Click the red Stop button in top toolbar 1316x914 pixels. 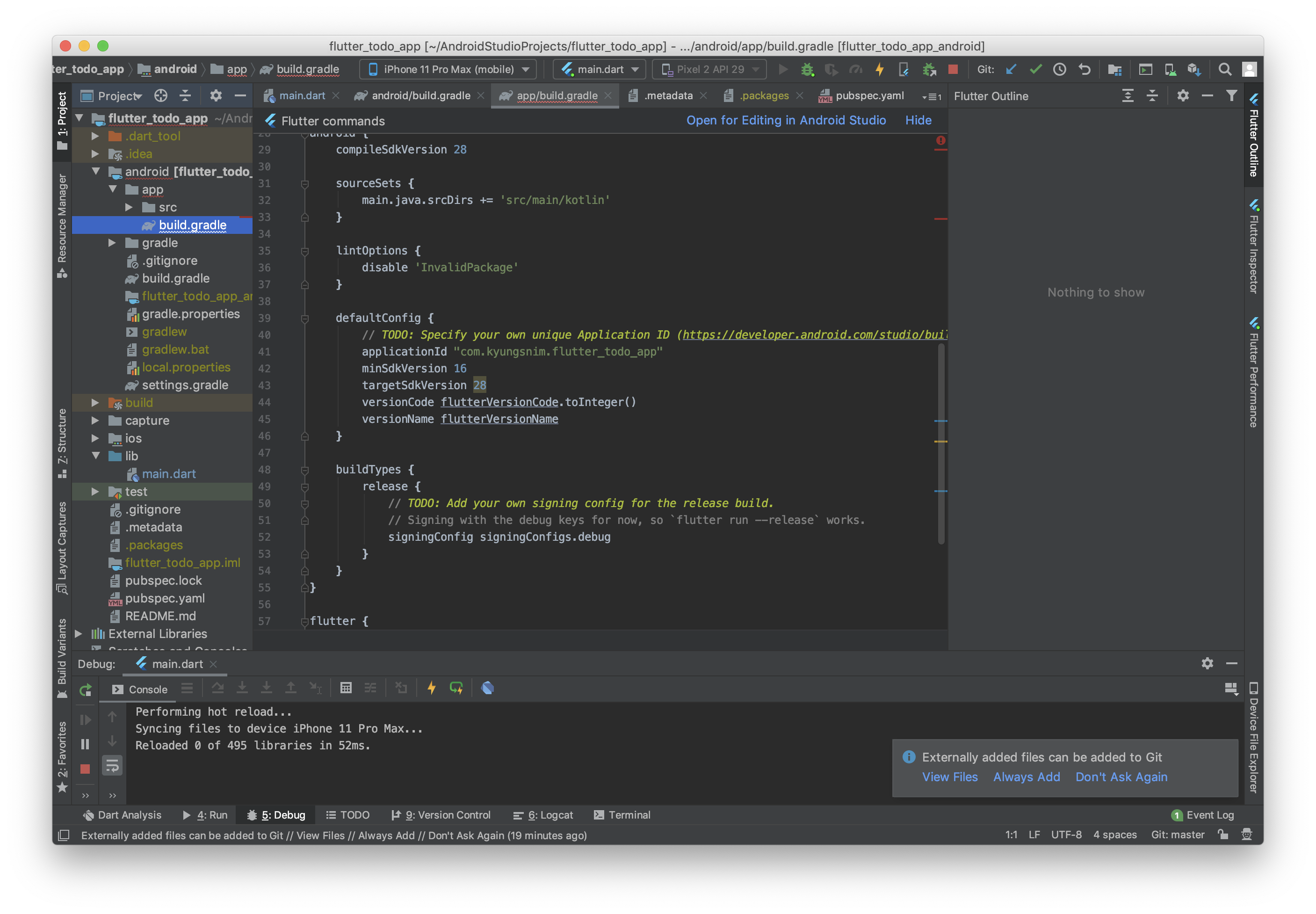click(x=953, y=69)
